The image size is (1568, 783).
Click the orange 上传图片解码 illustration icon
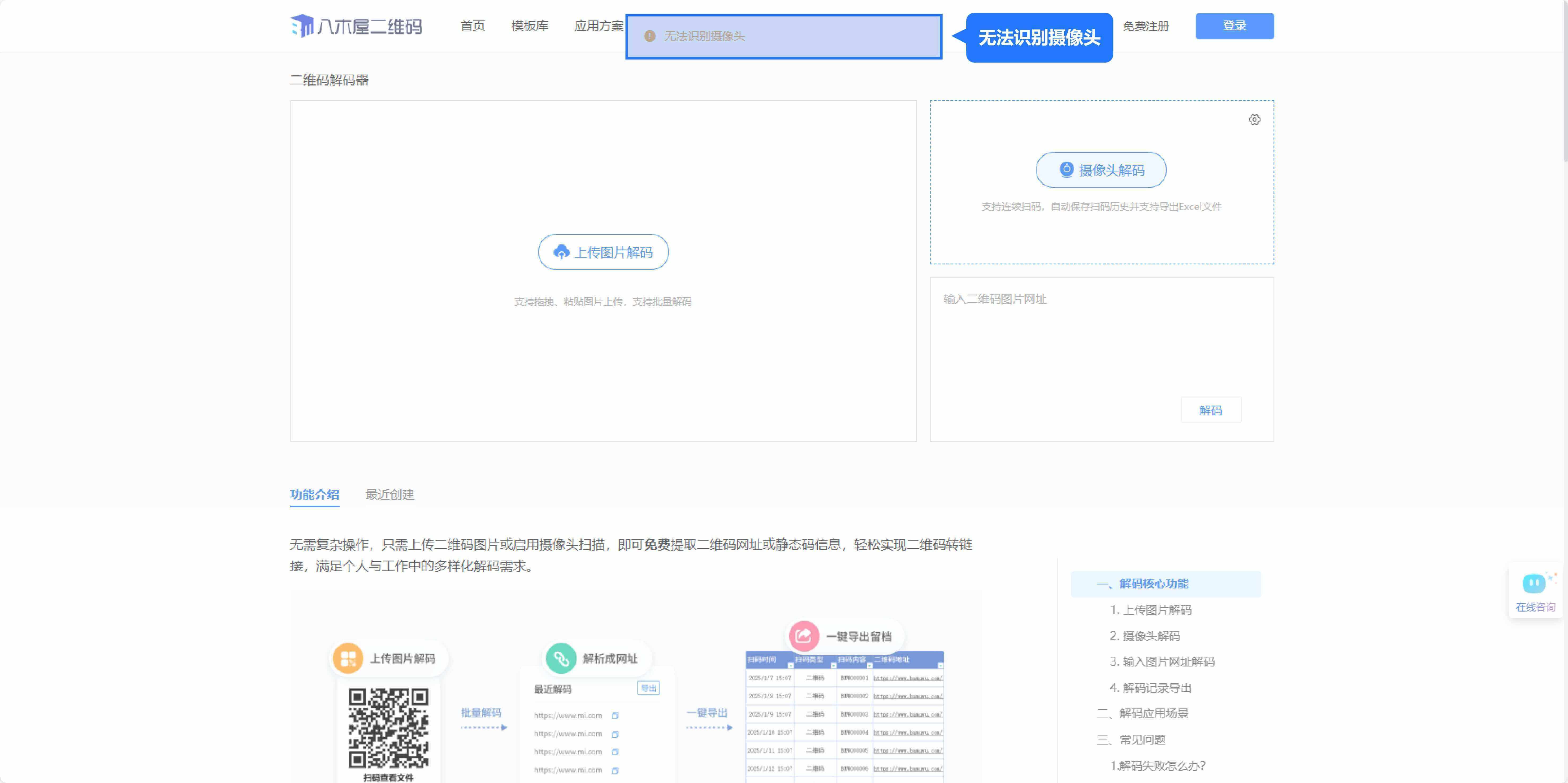(x=348, y=658)
